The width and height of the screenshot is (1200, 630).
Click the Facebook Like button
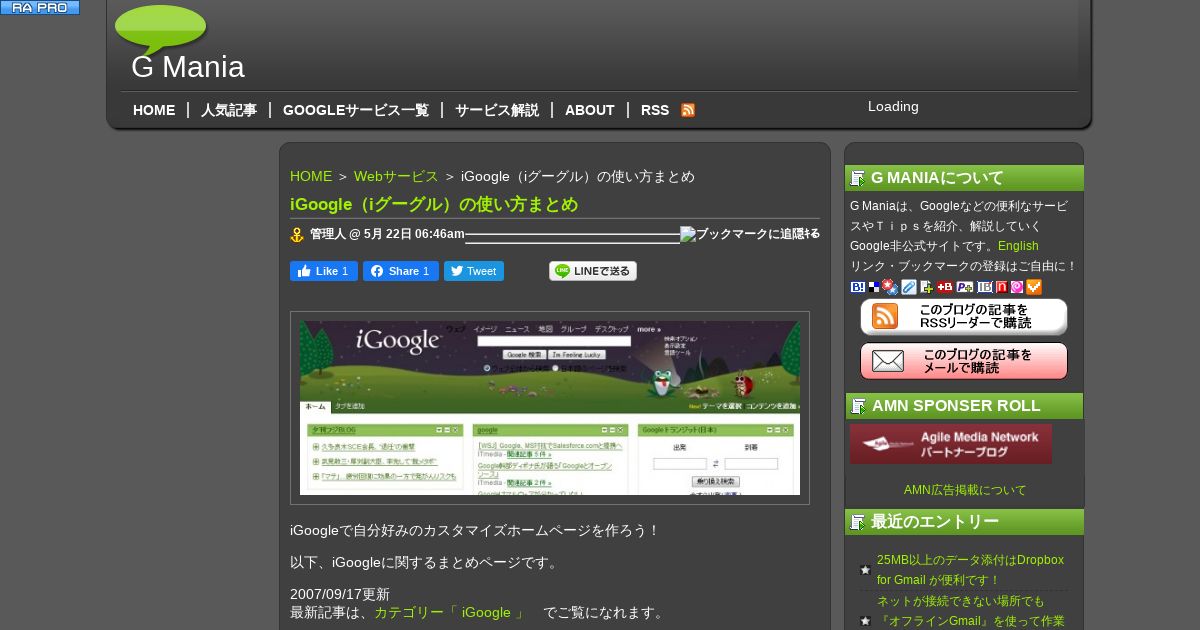click(324, 271)
